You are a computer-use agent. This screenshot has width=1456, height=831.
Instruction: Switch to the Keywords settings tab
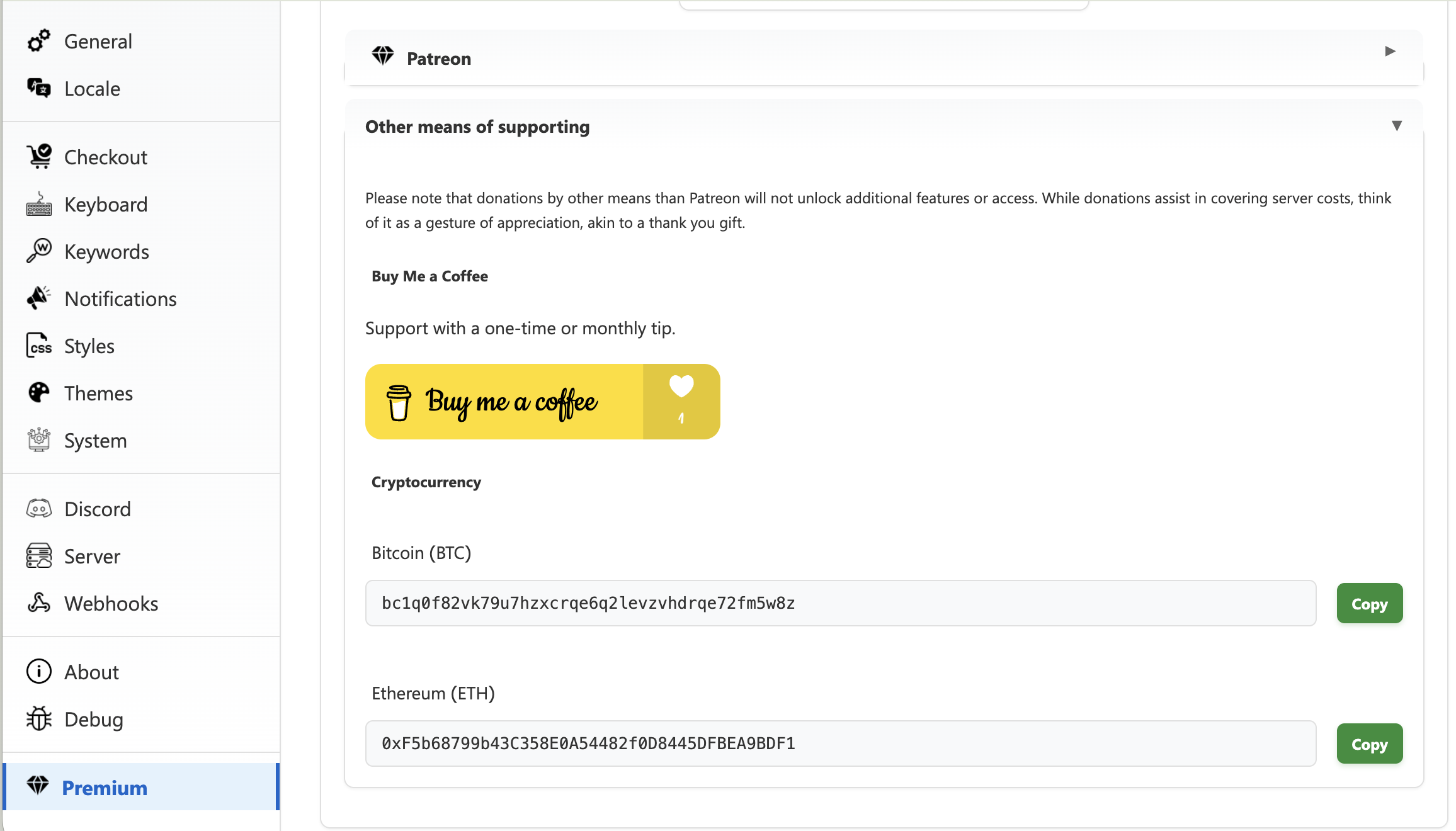point(106,252)
